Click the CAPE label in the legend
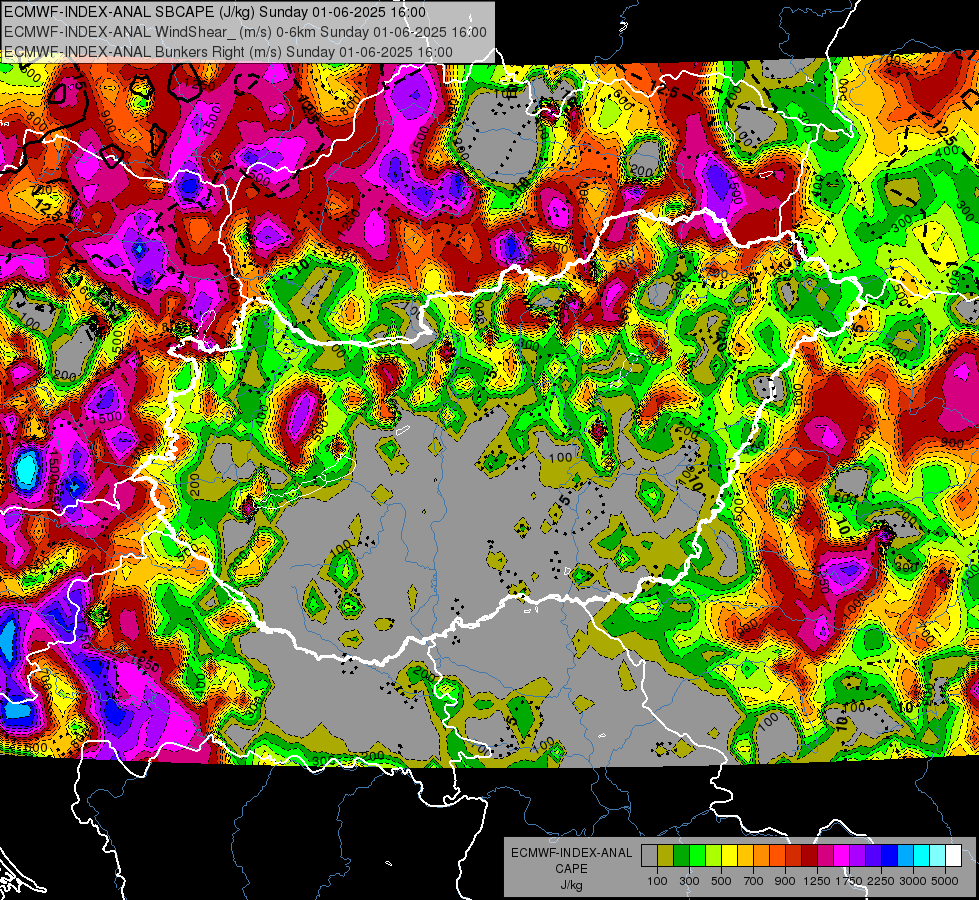 571,869
